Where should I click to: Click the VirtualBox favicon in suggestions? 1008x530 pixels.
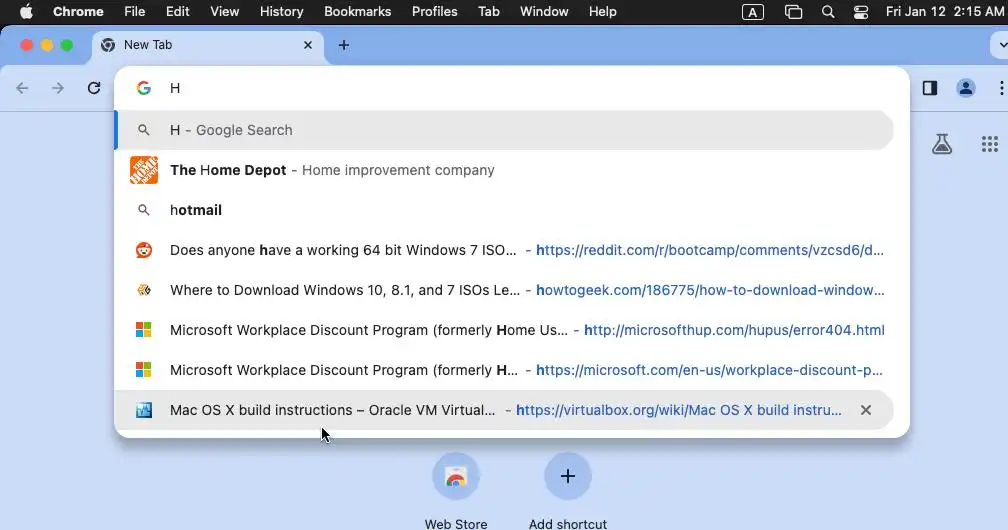(143, 410)
